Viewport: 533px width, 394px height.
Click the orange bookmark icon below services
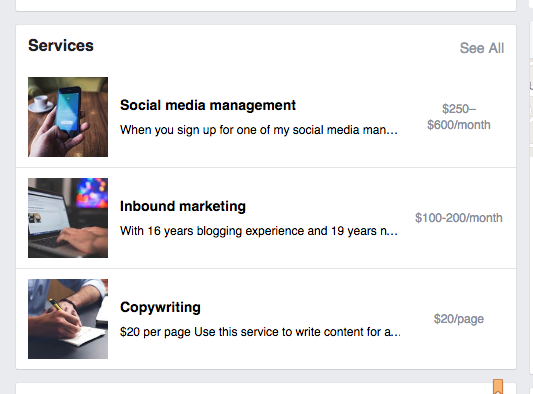pyautogui.click(x=498, y=387)
